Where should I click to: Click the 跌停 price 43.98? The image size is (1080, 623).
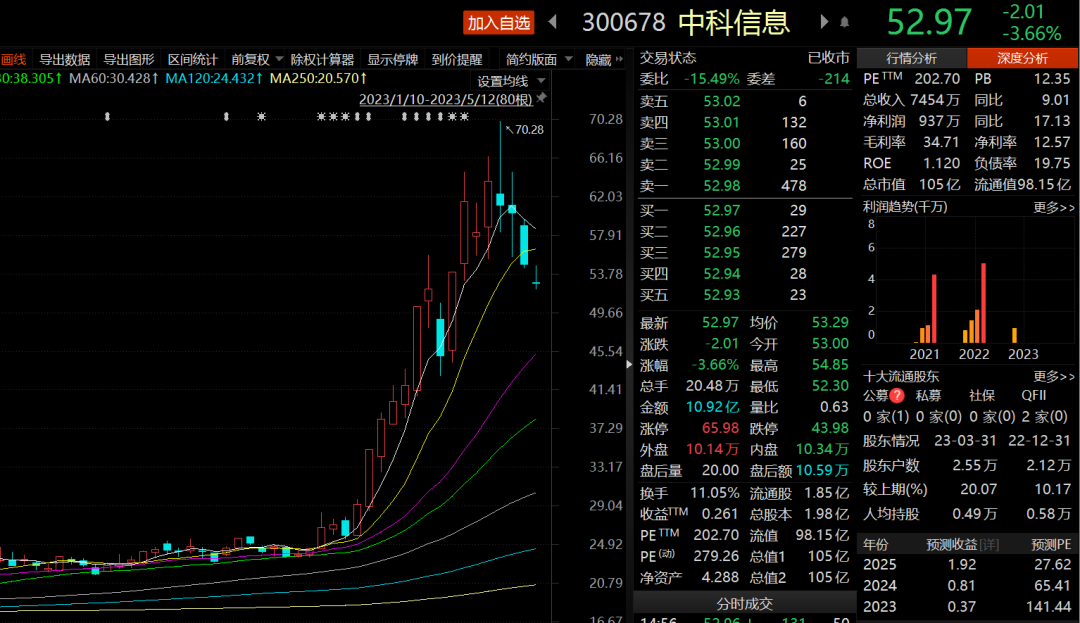tap(830, 428)
